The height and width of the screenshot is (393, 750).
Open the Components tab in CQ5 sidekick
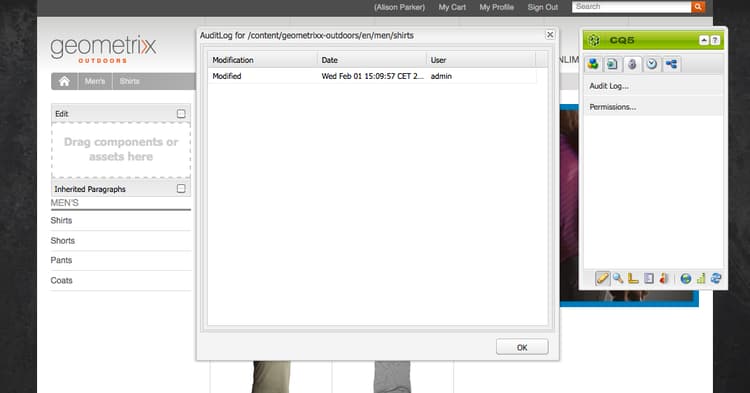pyautogui.click(x=593, y=64)
